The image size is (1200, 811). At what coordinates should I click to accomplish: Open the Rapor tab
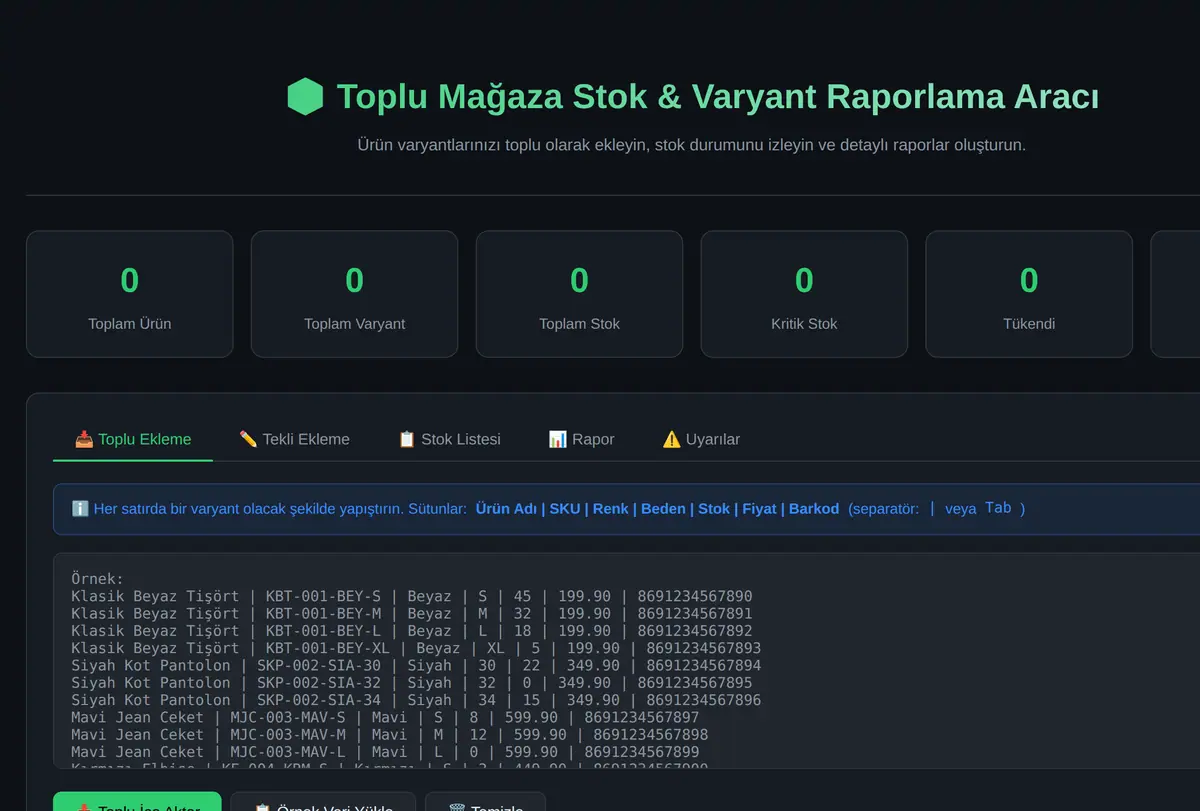click(x=582, y=439)
